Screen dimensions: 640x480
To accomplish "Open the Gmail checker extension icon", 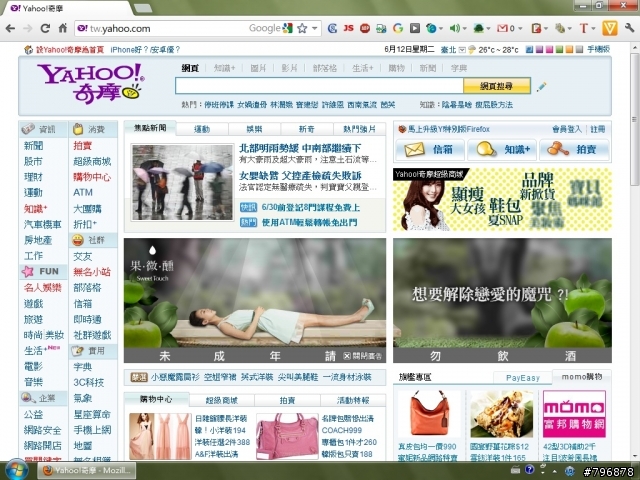I will tap(502, 28).
